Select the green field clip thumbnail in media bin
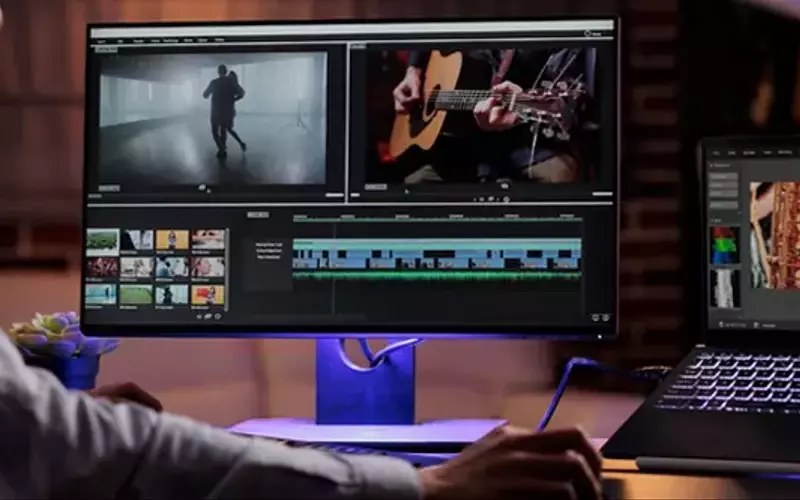This screenshot has width=800, height=500. [103, 241]
